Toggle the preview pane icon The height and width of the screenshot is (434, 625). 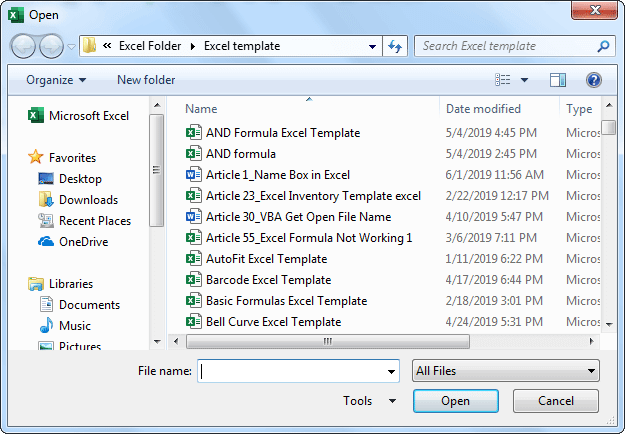click(558, 80)
